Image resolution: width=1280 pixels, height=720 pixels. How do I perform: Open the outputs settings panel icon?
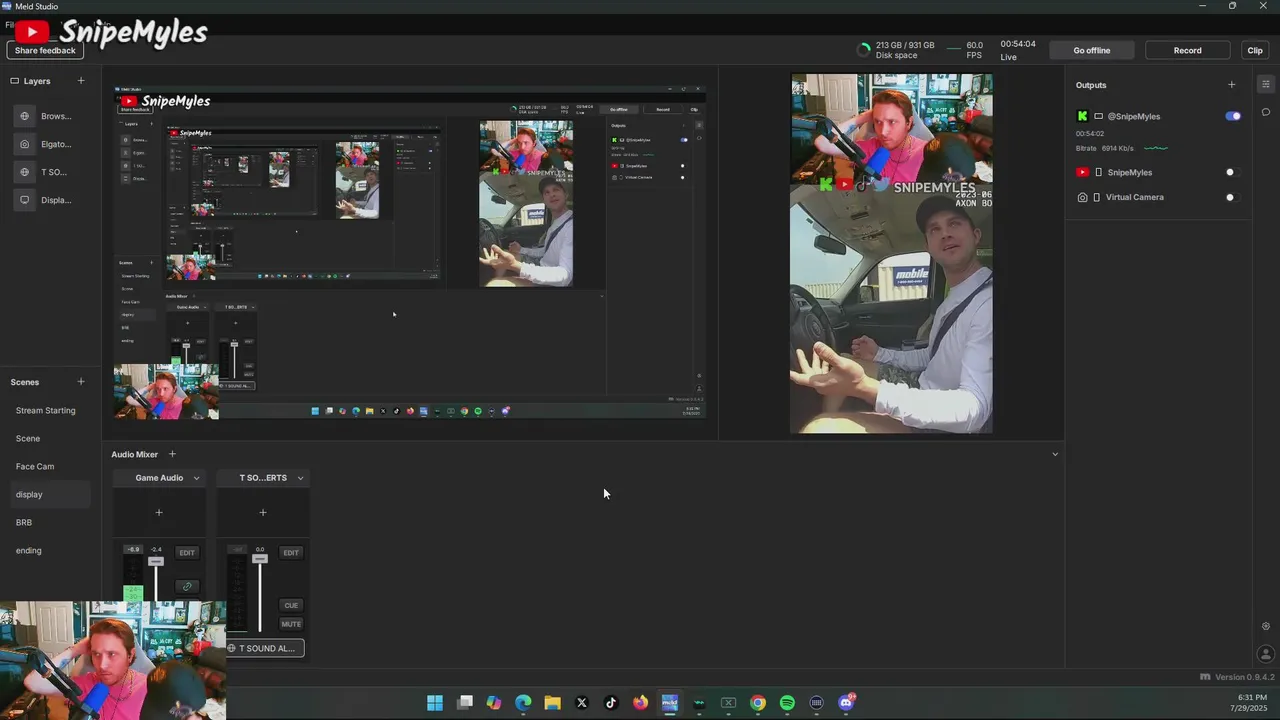click(x=1265, y=84)
